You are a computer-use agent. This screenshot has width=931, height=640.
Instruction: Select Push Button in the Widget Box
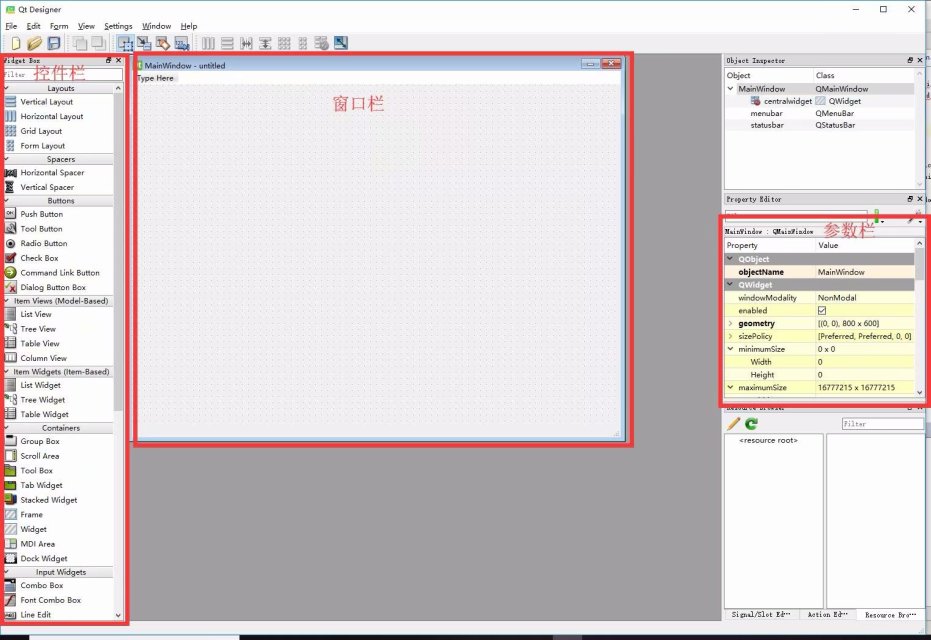40,213
